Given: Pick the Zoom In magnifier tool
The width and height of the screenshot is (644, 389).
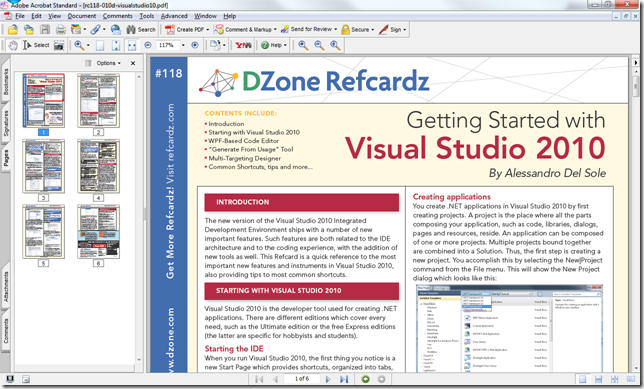Looking at the screenshot, I should pyautogui.click(x=79, y=45).
